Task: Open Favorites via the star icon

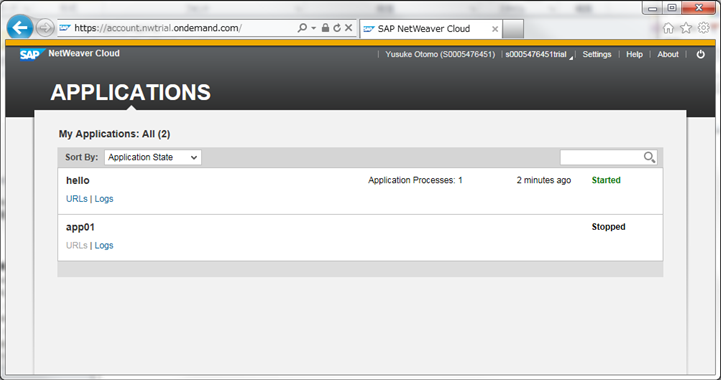Action: (686, 28)
